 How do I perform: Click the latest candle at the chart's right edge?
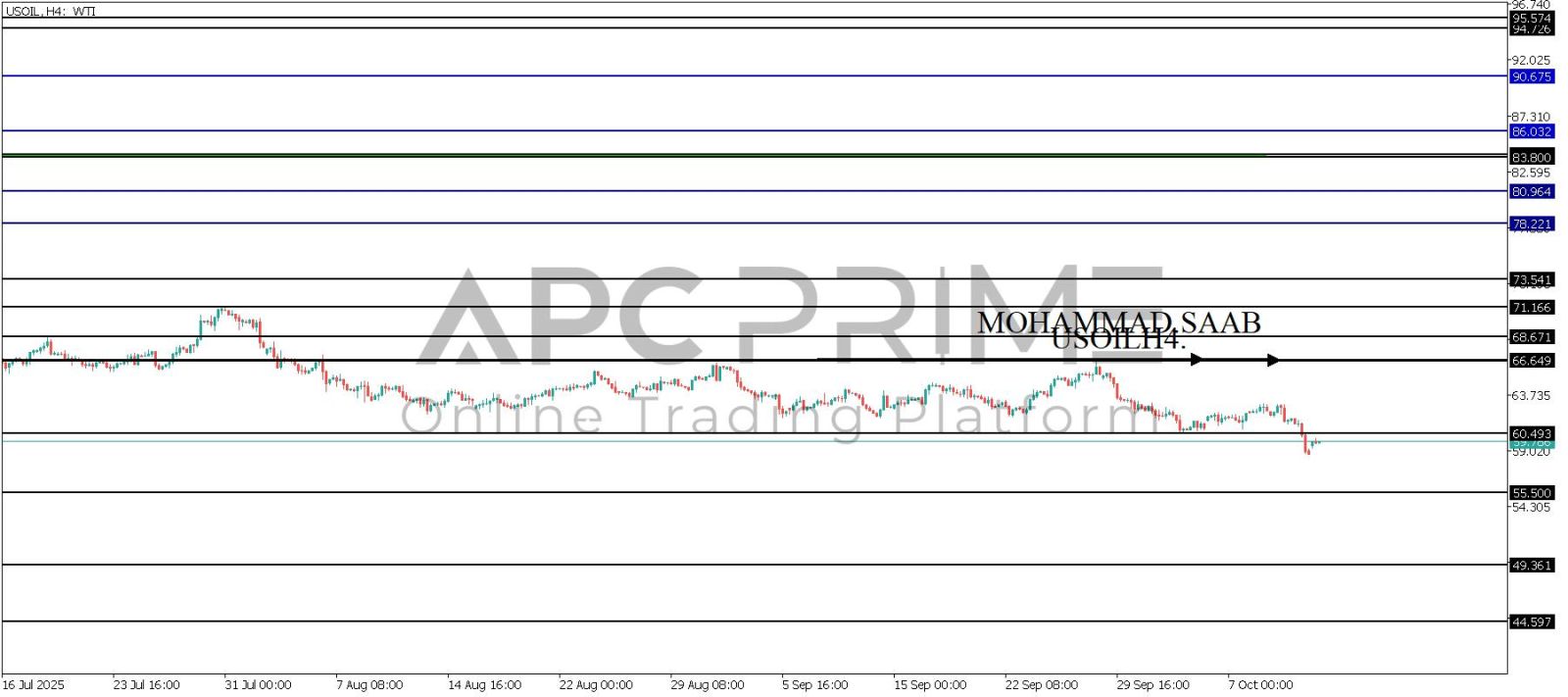pyautogui.click(x=1318, y=442)
